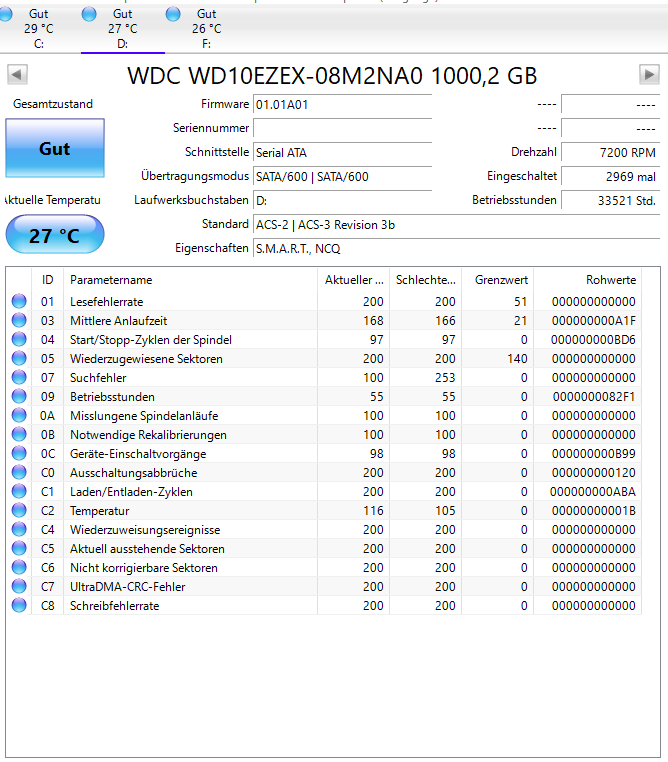The width and height of the screenshot is (668, 762).
Task: Click raw value 000000000A1F
Action: pyautogui.click(x=593, y=321)
